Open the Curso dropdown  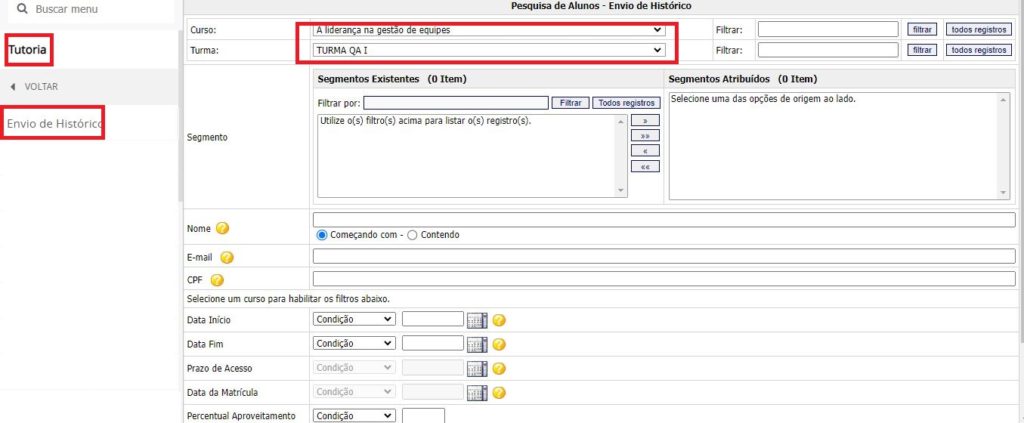coord(489,30)
